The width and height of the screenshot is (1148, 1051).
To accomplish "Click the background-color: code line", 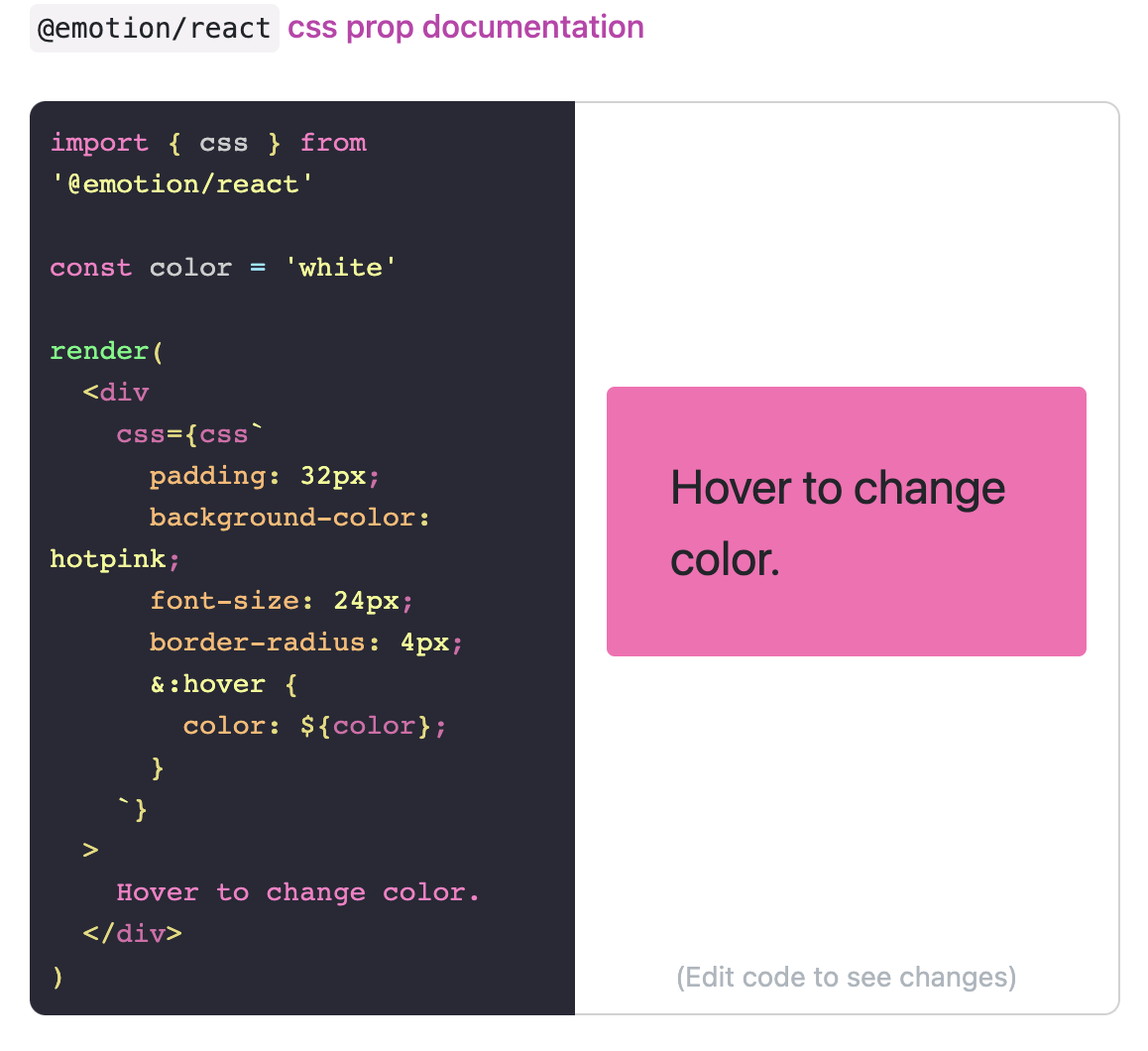I will 289,518.
